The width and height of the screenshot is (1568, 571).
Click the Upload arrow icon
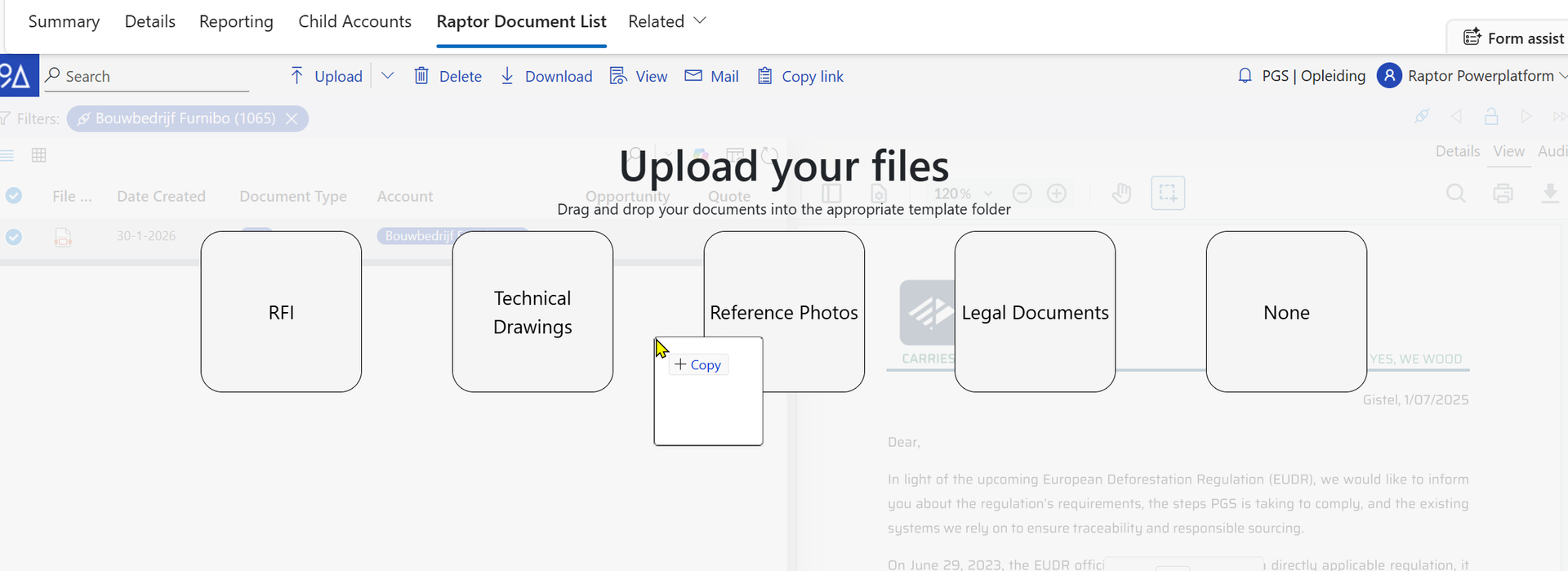click(x=296, y=76)
